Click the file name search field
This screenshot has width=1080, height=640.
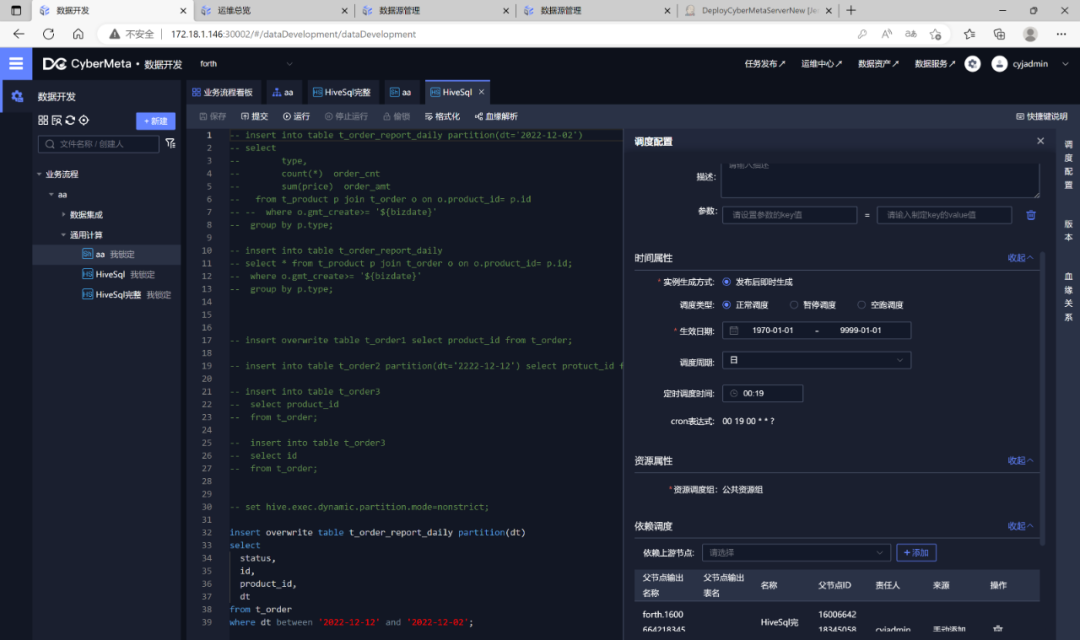[x=98, y=144]
